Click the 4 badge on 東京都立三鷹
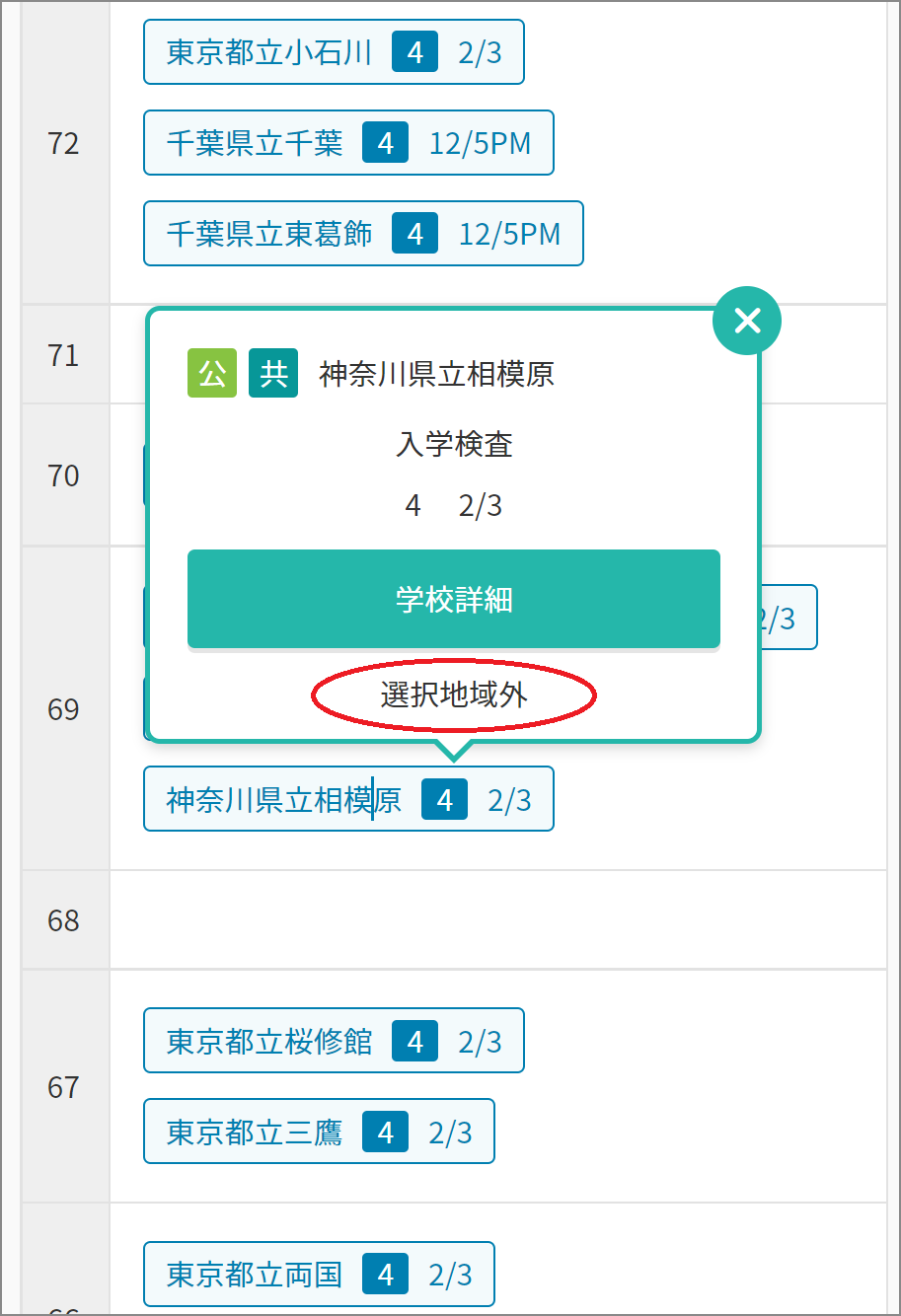Screen dimensions: 901x1316 [x=385, y=1132]
